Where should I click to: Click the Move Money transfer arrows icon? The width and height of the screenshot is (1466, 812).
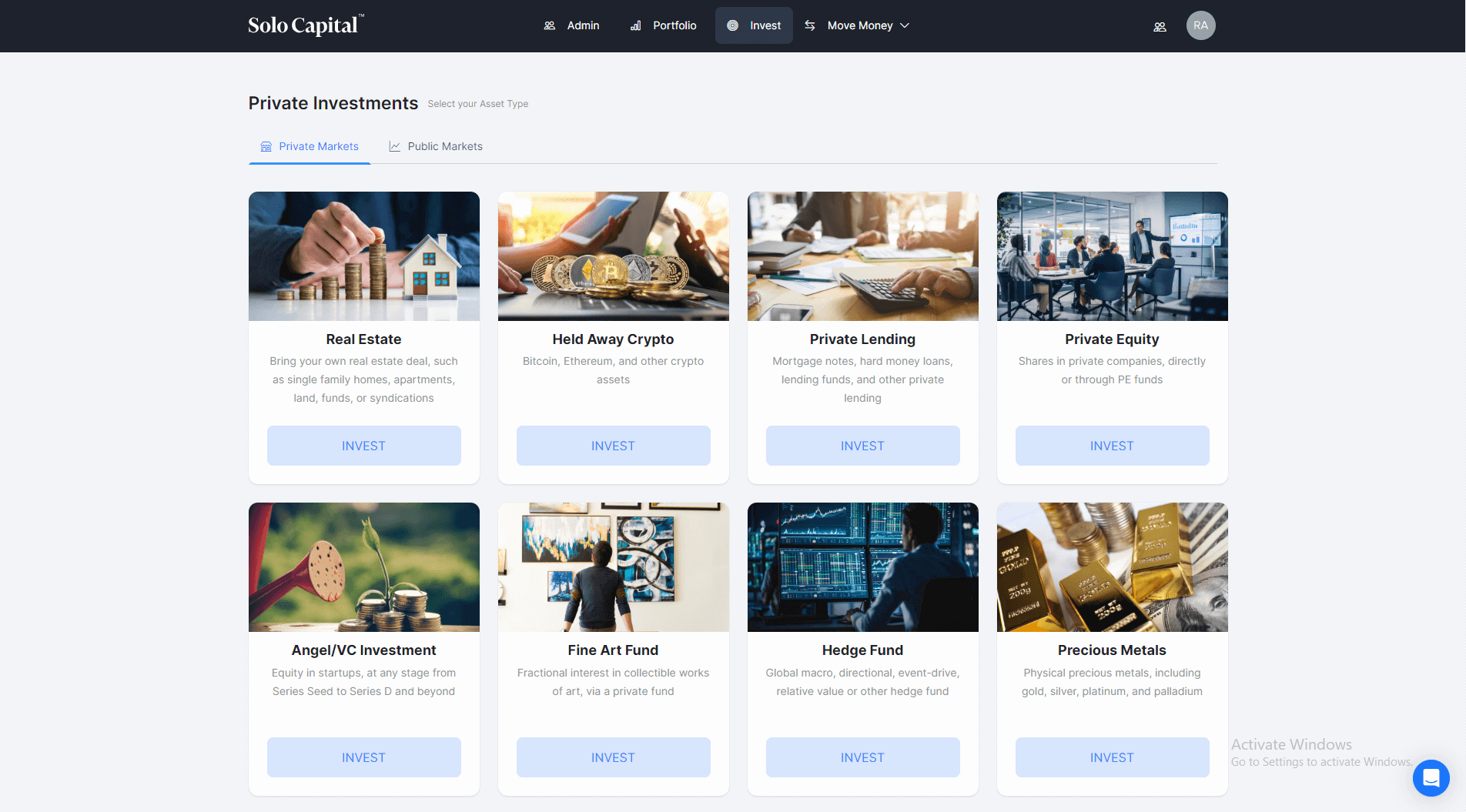pos(810,25)
